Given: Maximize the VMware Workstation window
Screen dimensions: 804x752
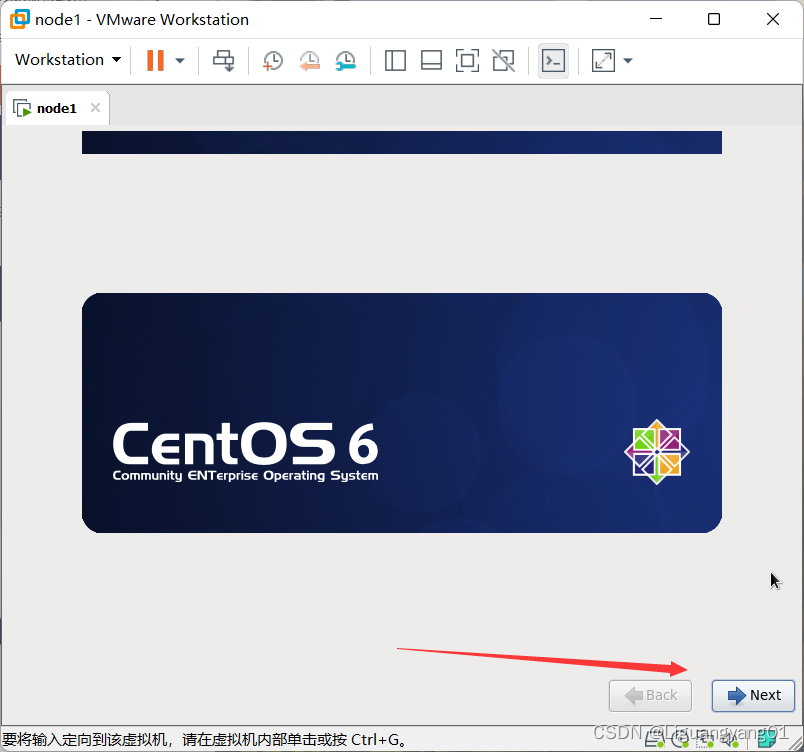Looking at the screenshot, I should pyautogui.click(x=714, y=19).
